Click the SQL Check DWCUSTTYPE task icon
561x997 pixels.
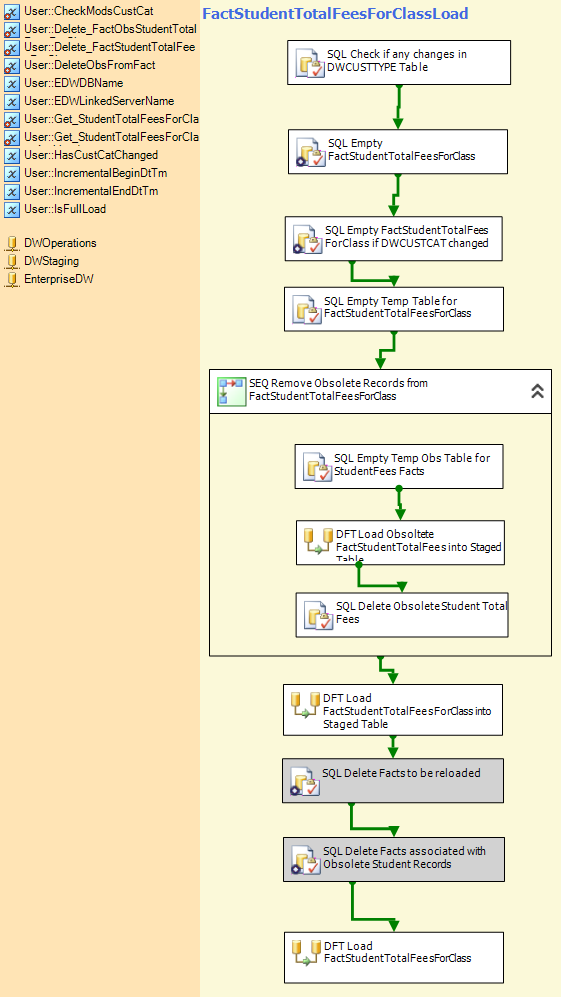310,63
